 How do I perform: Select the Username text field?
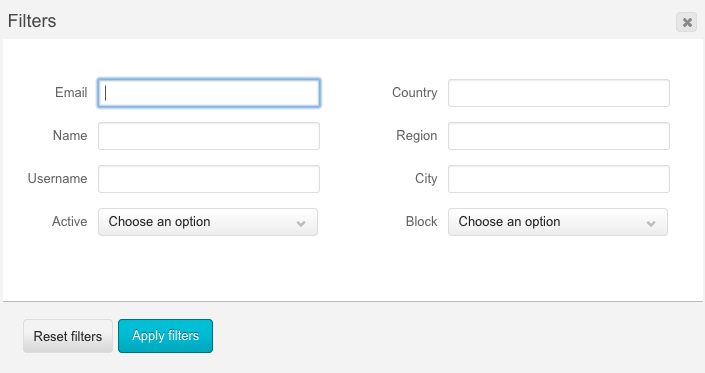pyautogui.click(x=209, y=179)
